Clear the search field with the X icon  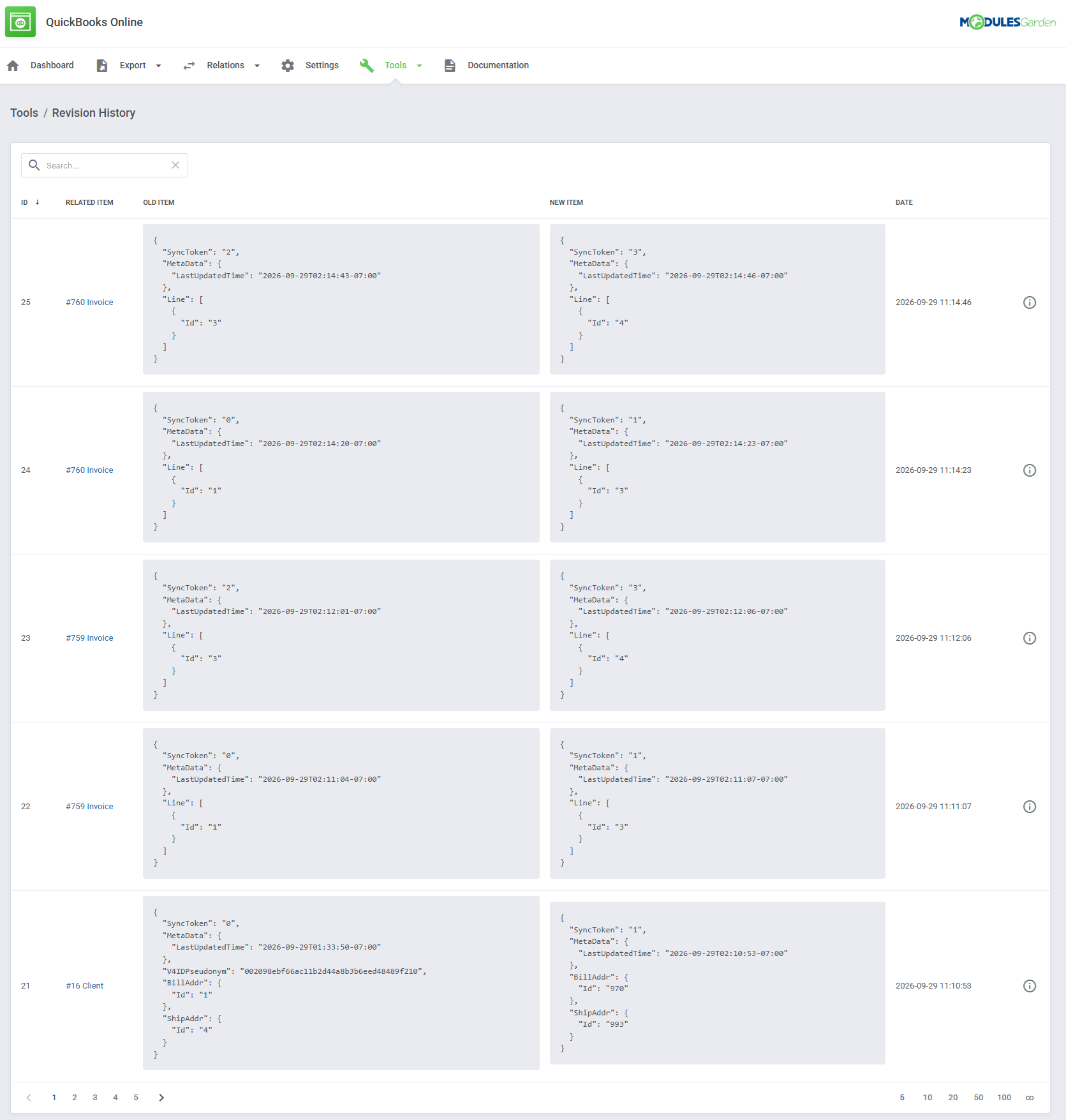(x=175, y=165)
